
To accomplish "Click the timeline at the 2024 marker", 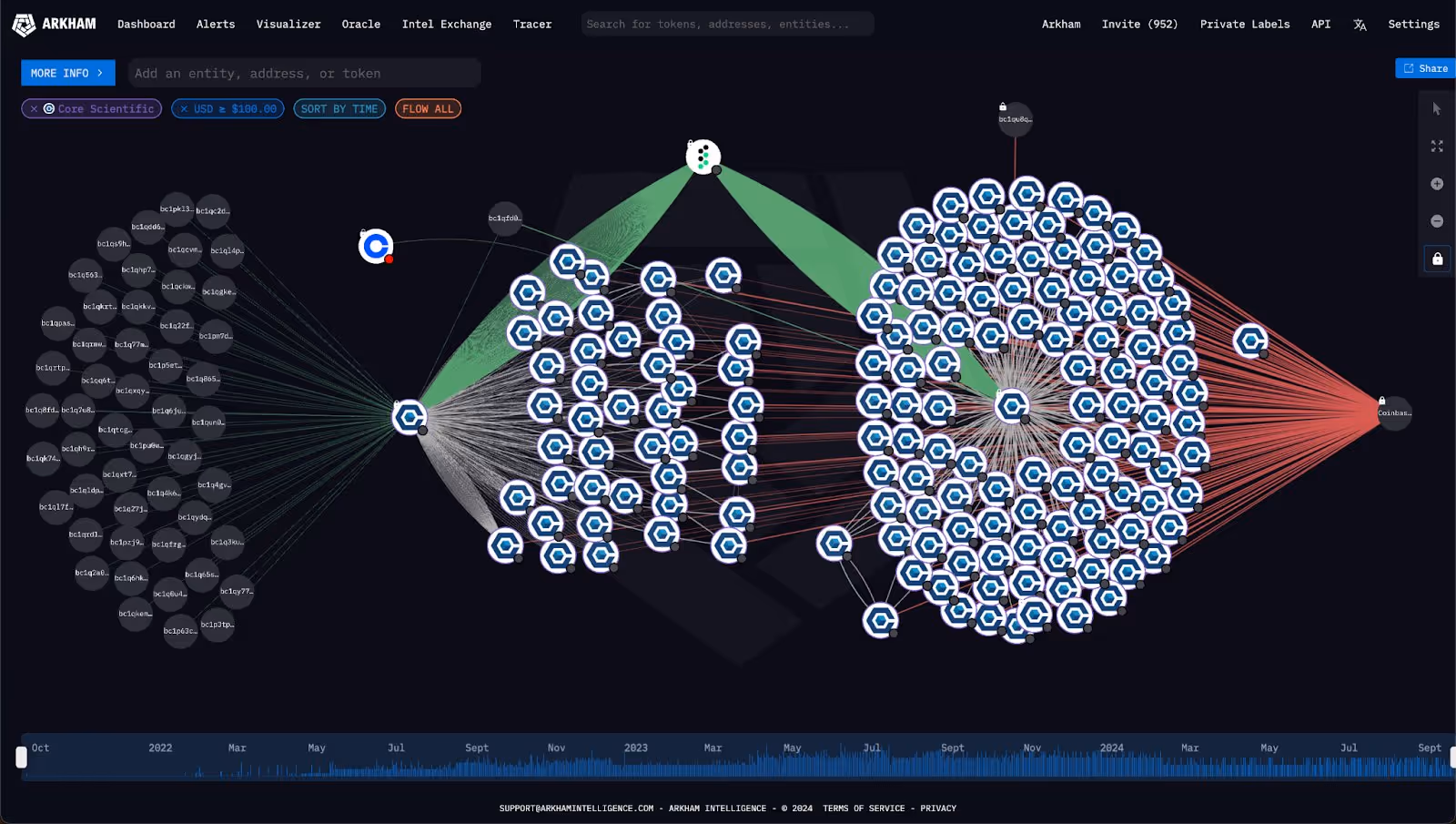I will coord(1111,748).
